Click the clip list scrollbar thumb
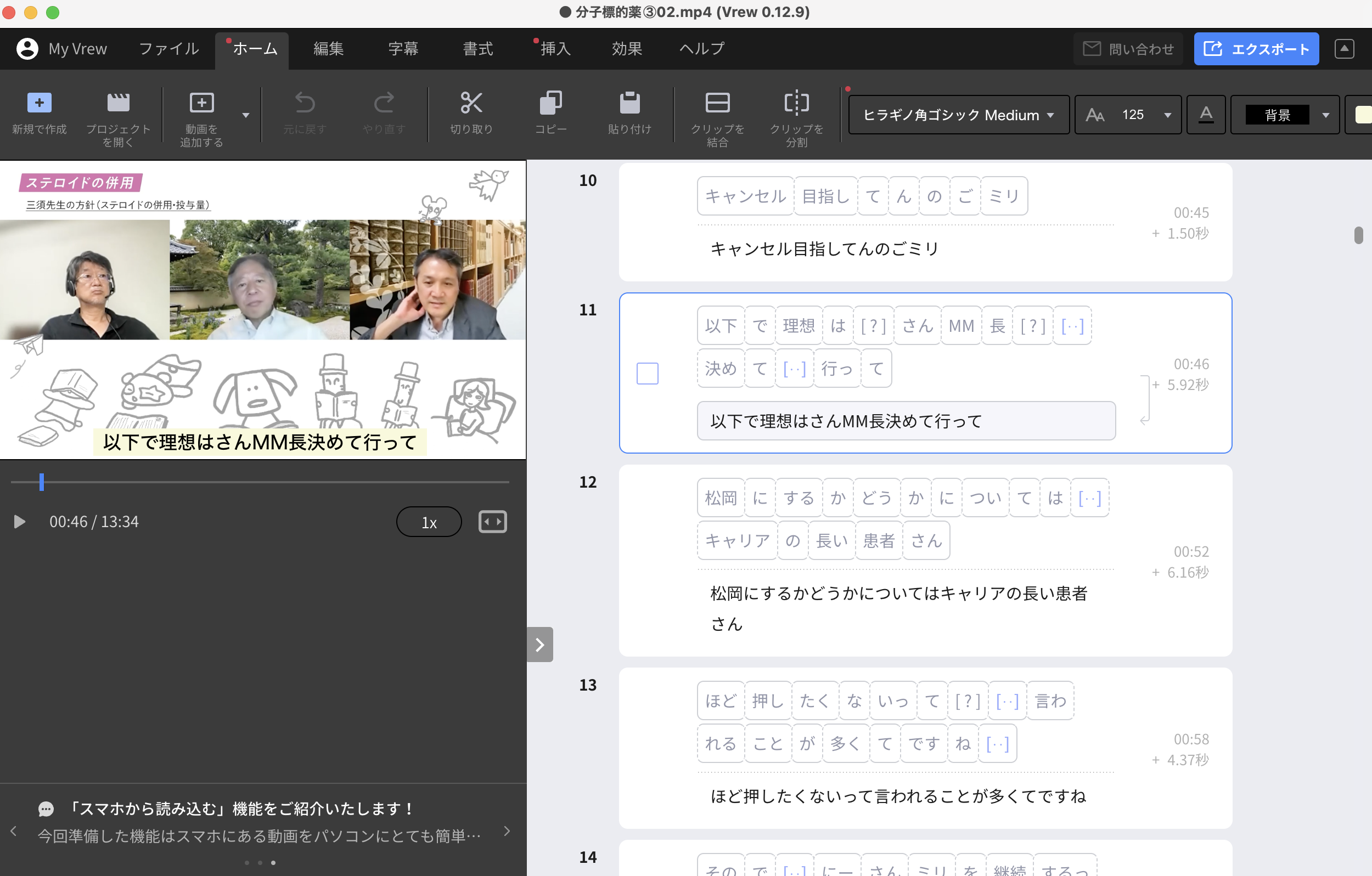Image resolution: width=1372 pixels, height=876 pixels. click(1358, 235)
